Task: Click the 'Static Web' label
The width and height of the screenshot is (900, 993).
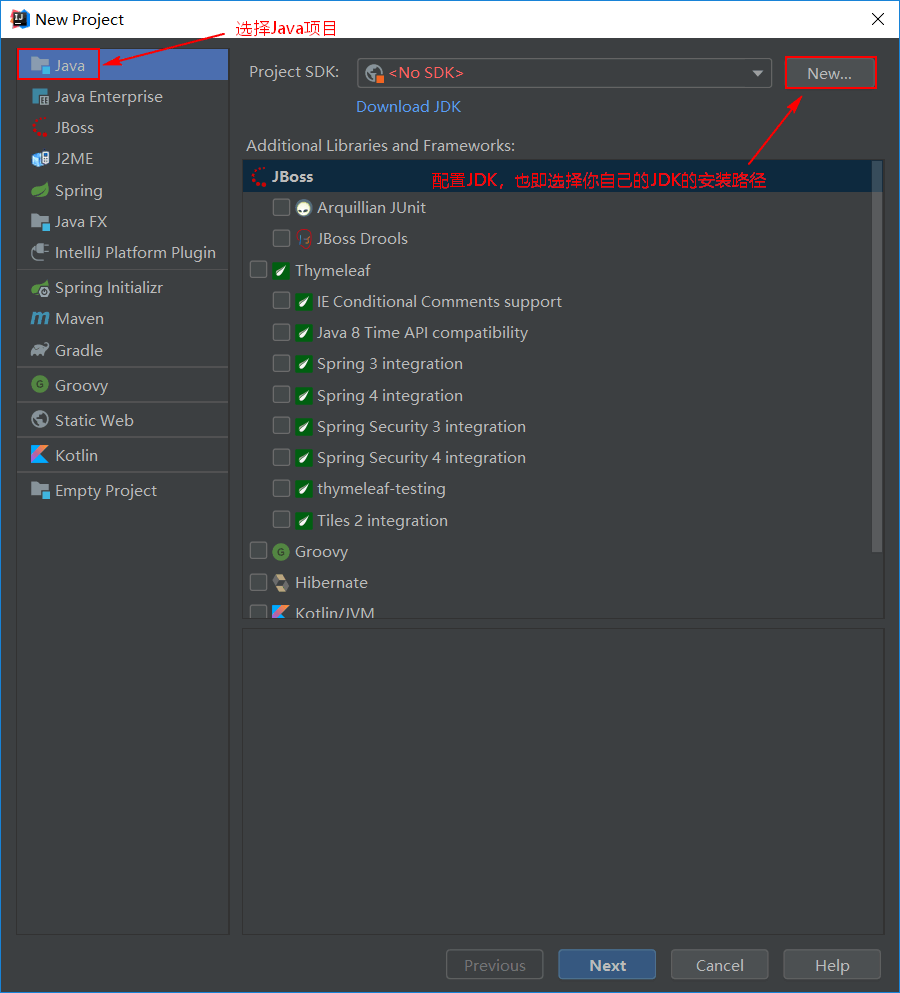Action: click(94, 420)
